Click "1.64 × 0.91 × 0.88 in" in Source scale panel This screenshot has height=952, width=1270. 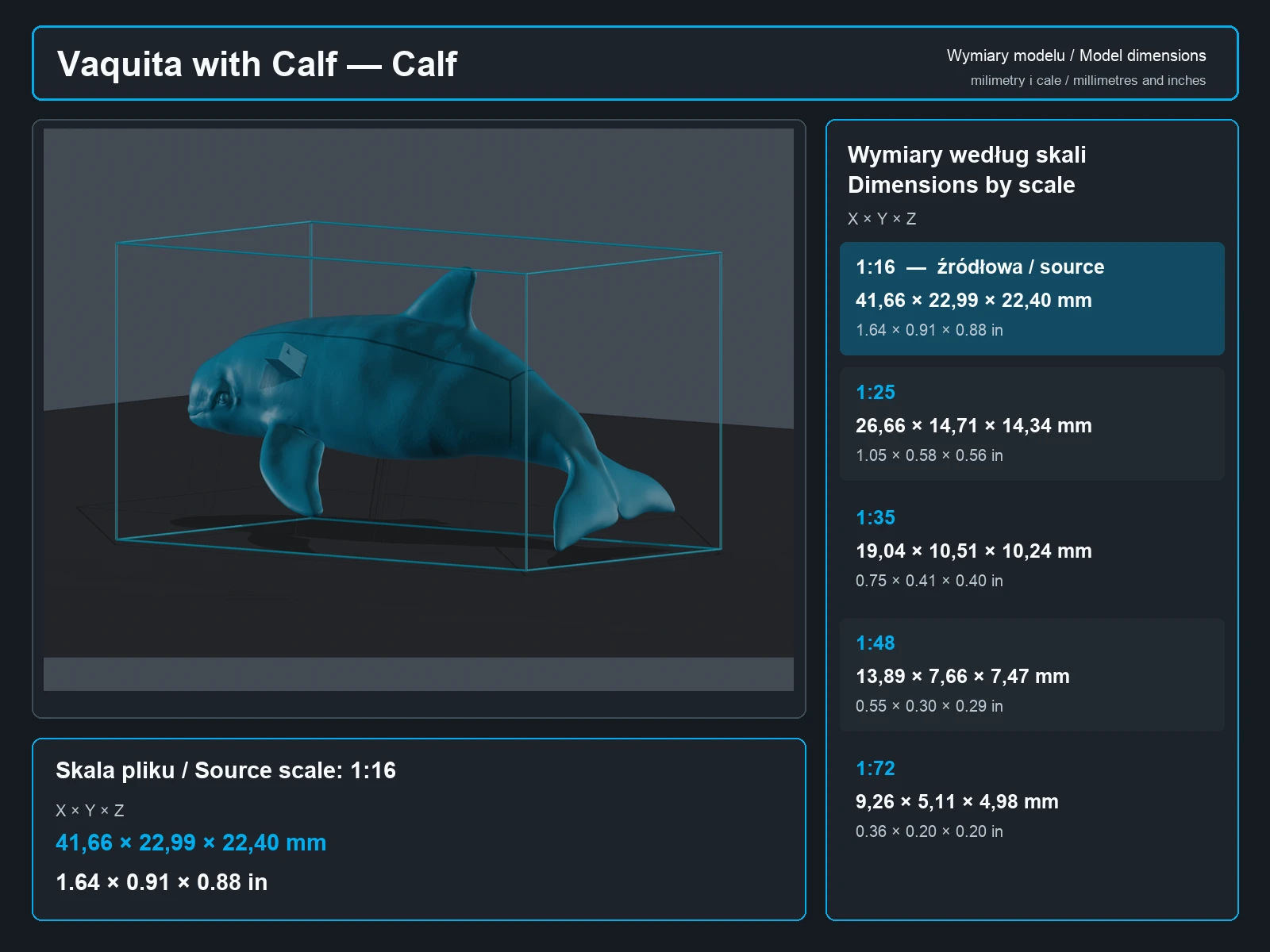tap(162, 882)
